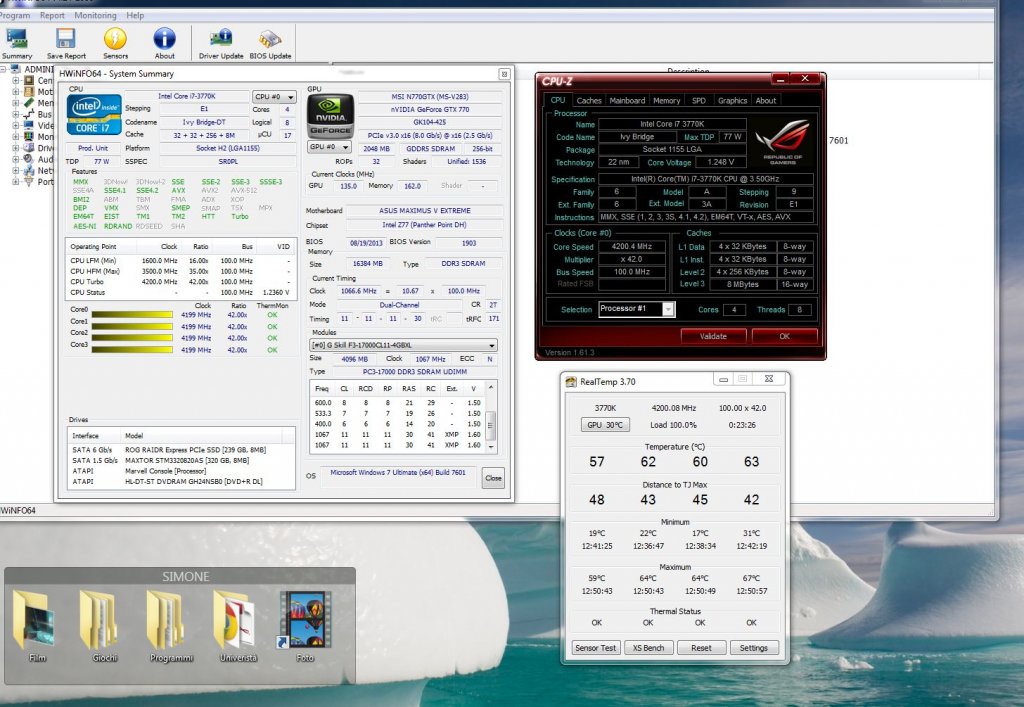The height and width of the screenshot is (707, 1024).
Task: Open the Report menu
Action: pyautogui.click(x=52, y=15)
